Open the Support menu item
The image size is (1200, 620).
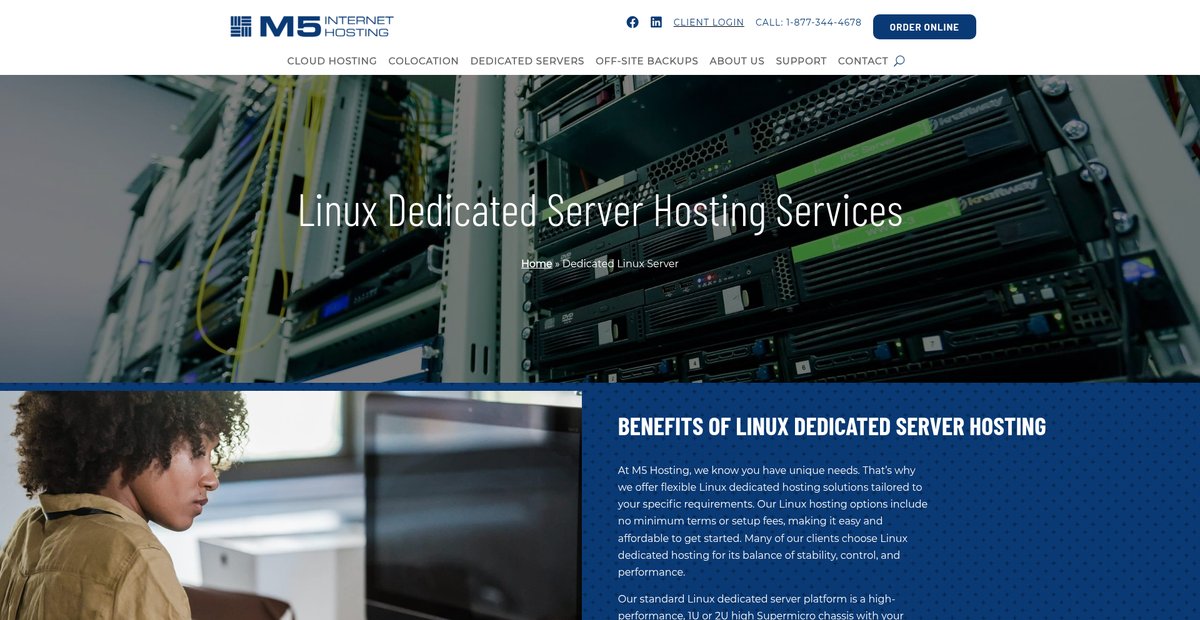tap(801, 61)
